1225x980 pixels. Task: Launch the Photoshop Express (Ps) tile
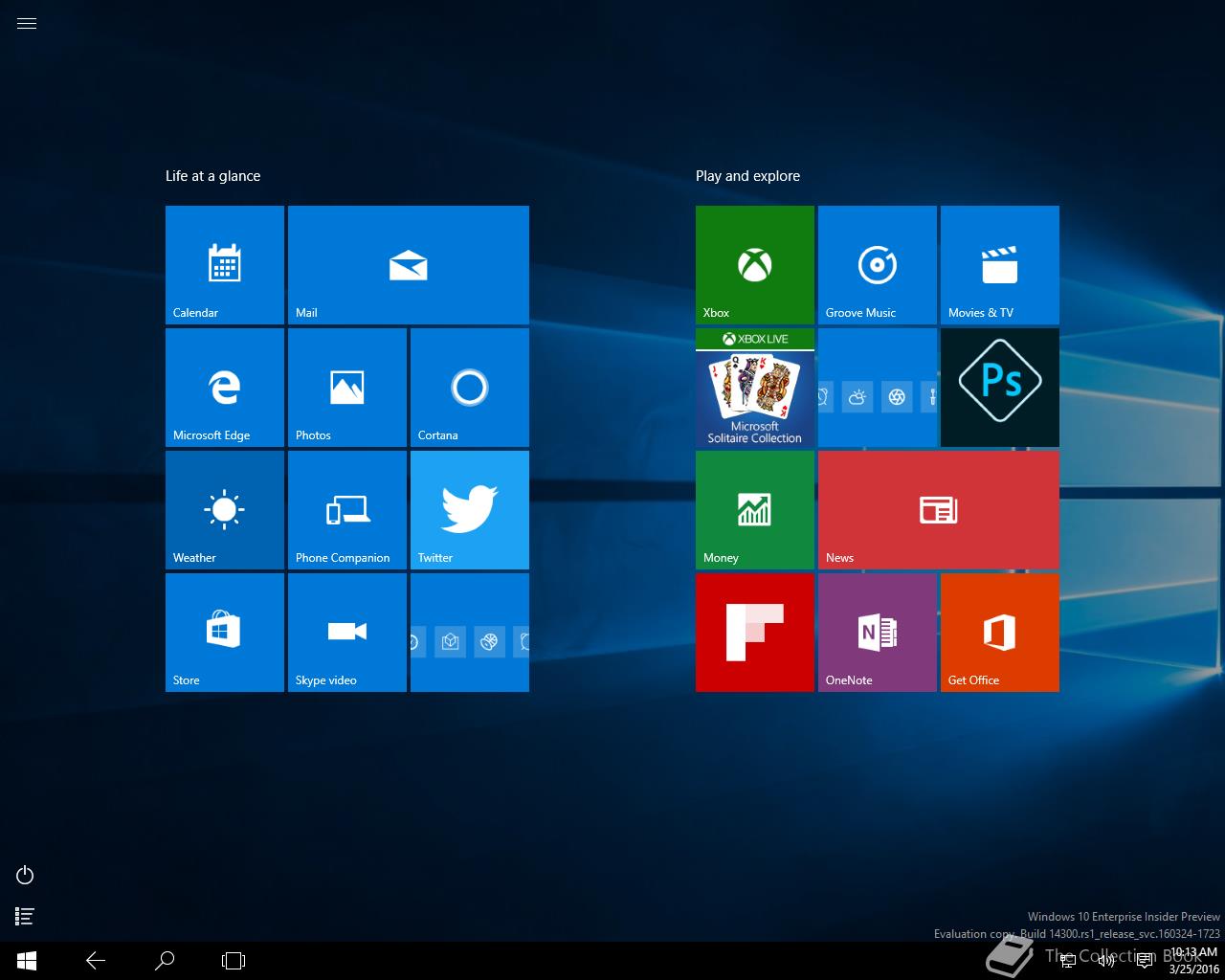(x=1000, y=388)
